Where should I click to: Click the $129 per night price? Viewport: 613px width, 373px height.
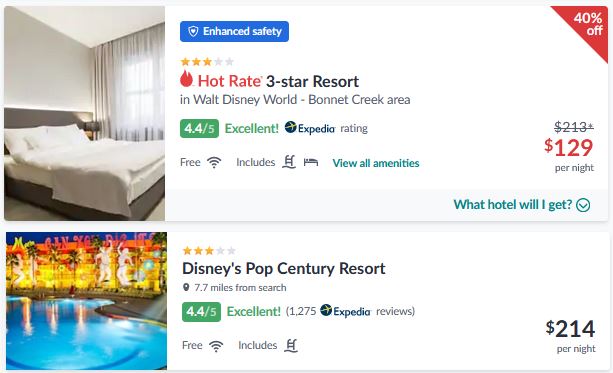[569, 148]
